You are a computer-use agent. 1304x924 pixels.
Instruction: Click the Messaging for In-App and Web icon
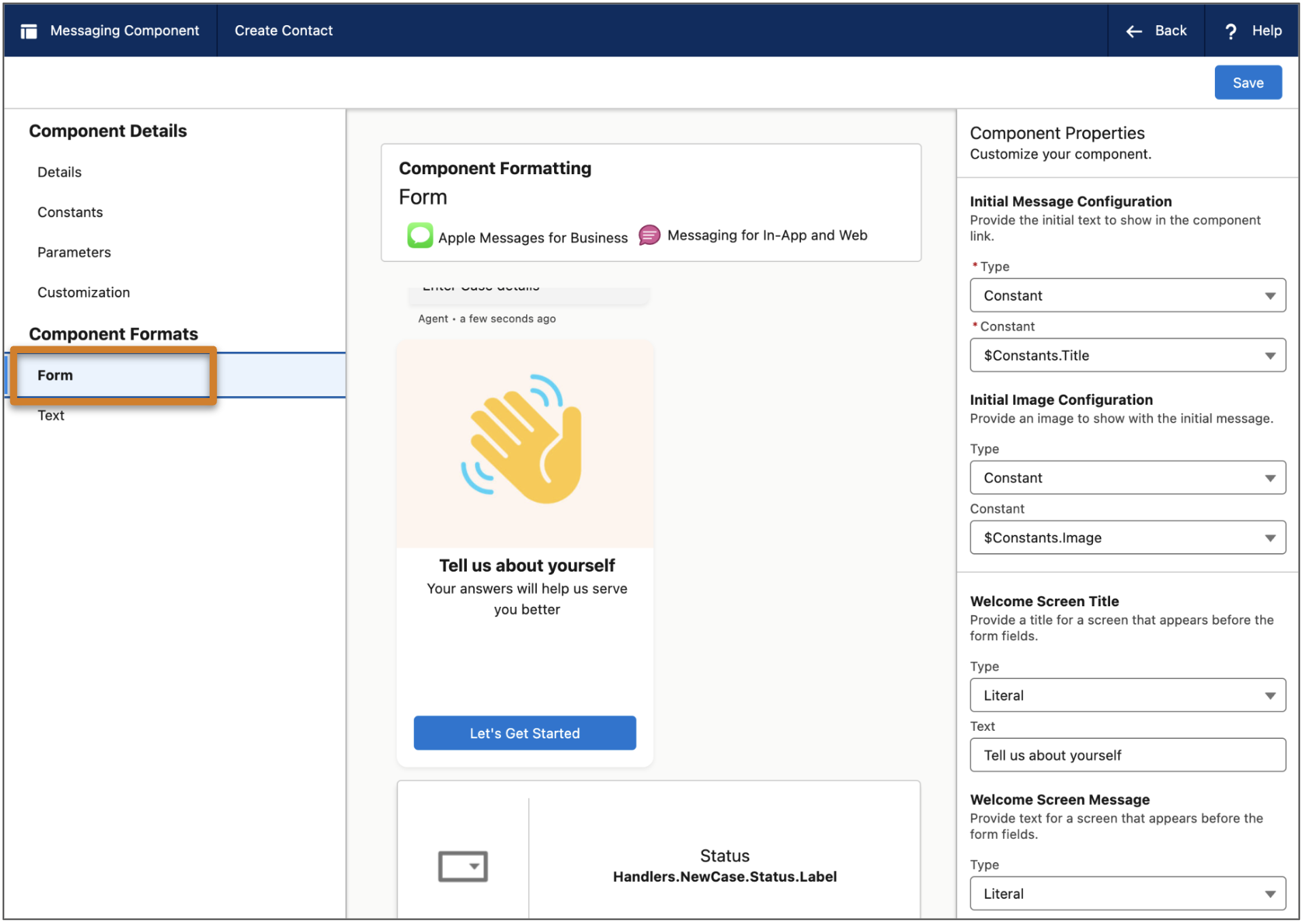[649, 235]
